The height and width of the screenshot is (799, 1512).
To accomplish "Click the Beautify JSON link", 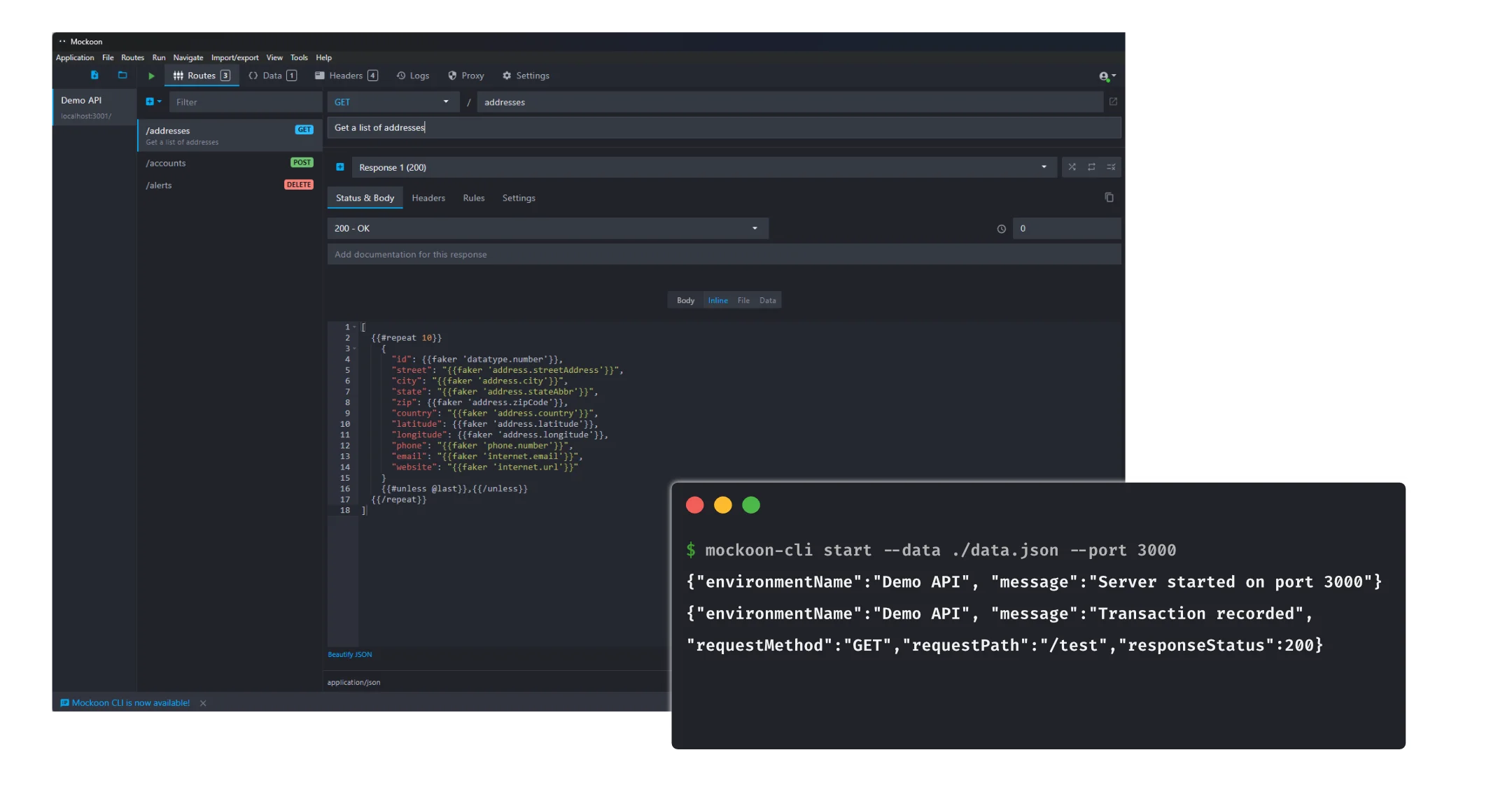I will tap(350, 655).
